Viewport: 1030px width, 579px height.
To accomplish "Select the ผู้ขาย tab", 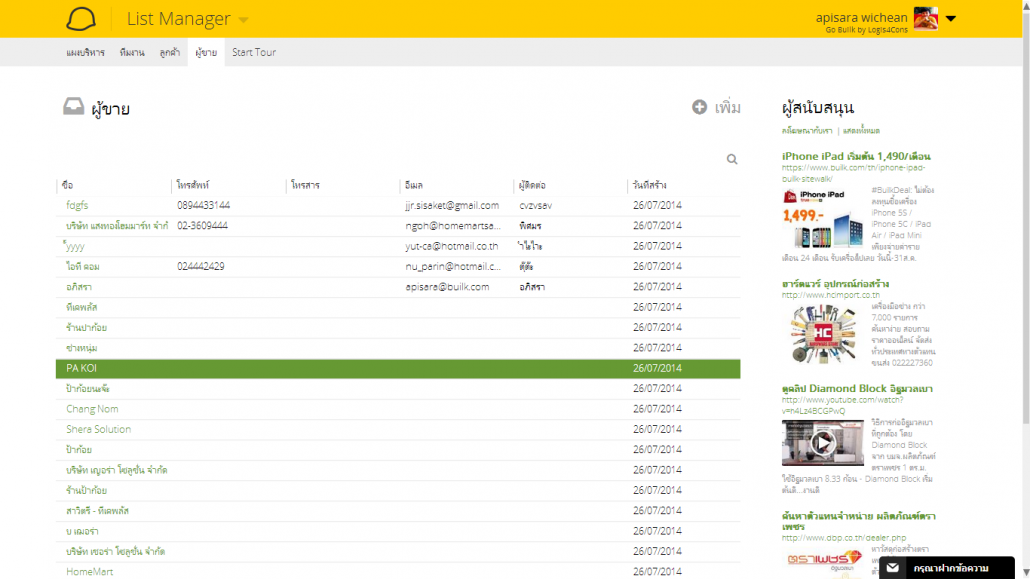I will pos(206,52).
